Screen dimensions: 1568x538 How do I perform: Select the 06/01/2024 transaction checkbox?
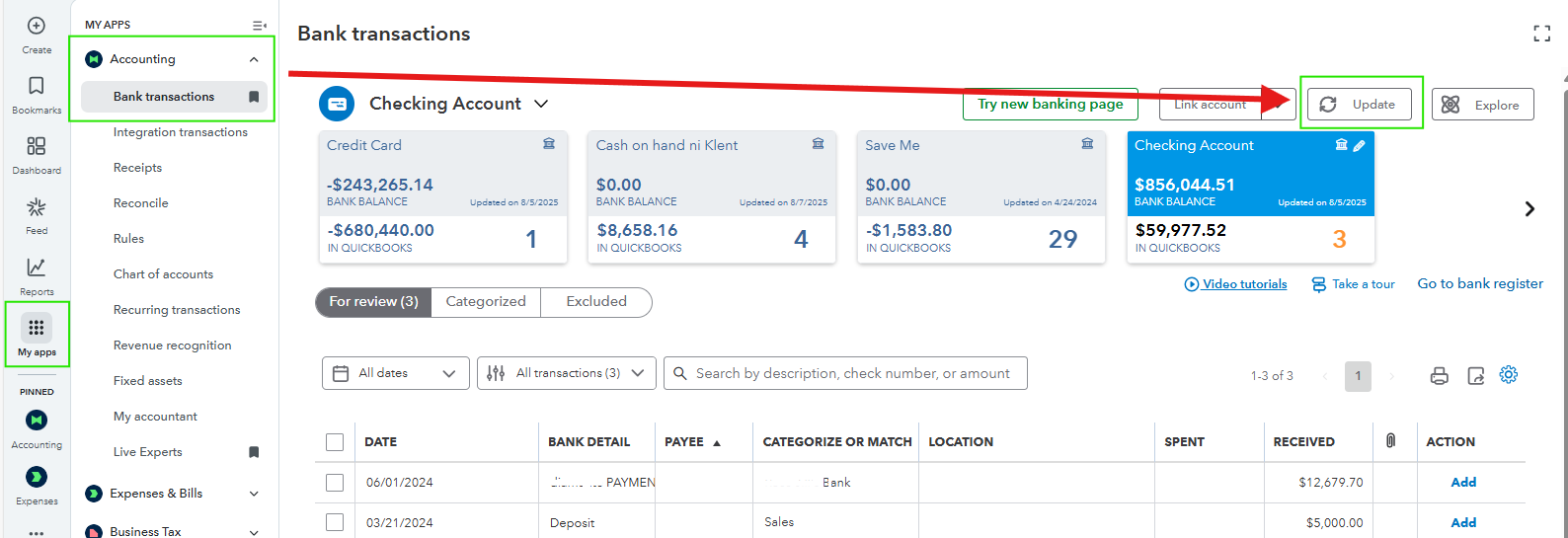point(335,483)
